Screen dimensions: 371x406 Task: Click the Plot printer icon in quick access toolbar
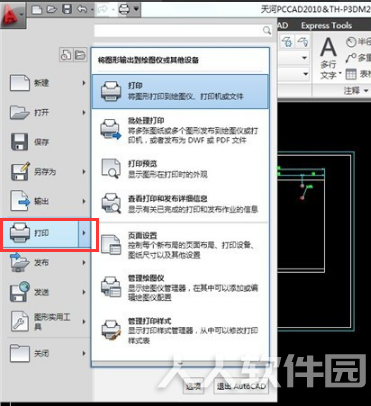(x=124, y=9)
